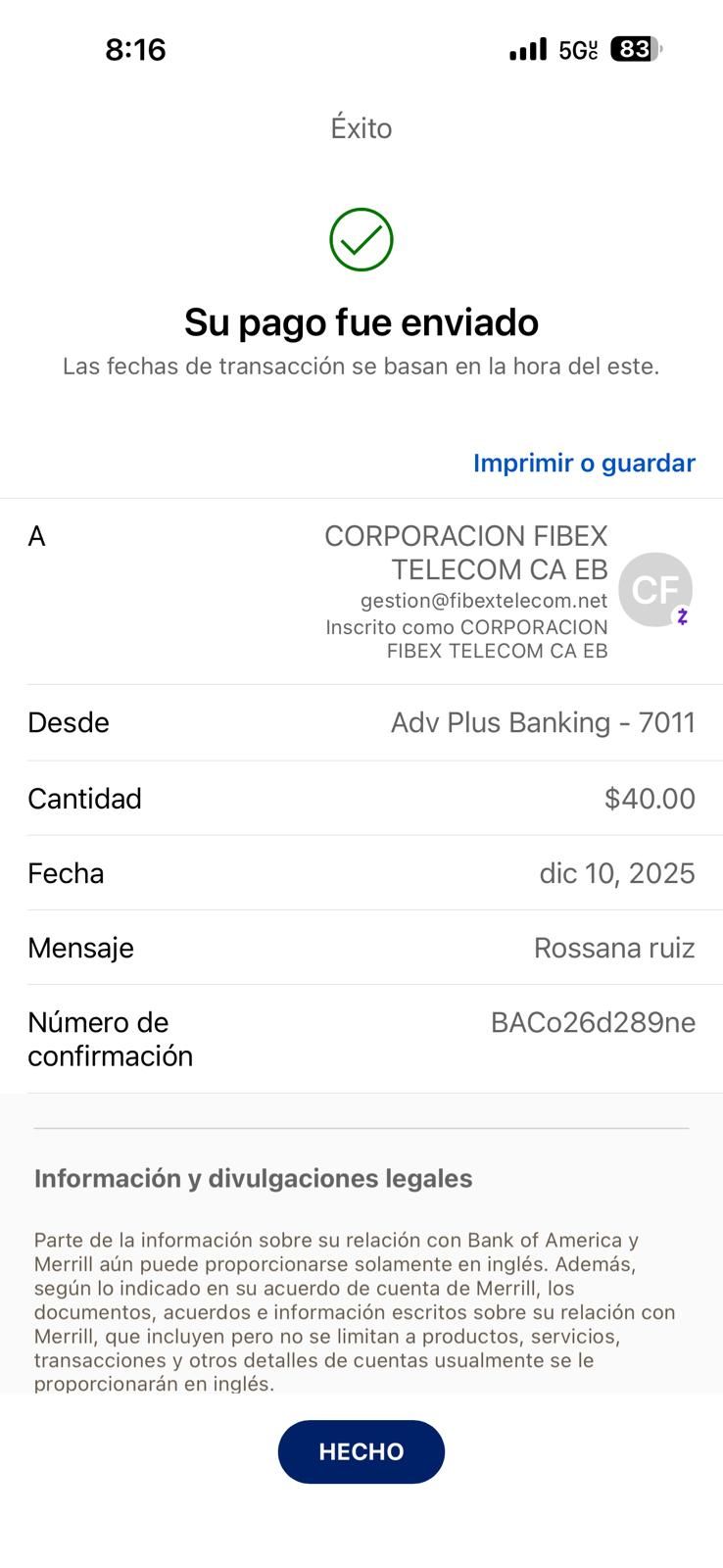Screen dimensions: 723x1568
Task: Tap the cellular signal bars icon
Action: point(528,49)
